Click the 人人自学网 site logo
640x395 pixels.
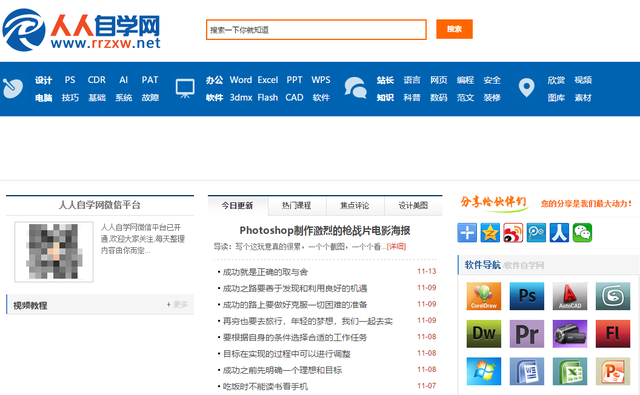[x=81, y=30]
